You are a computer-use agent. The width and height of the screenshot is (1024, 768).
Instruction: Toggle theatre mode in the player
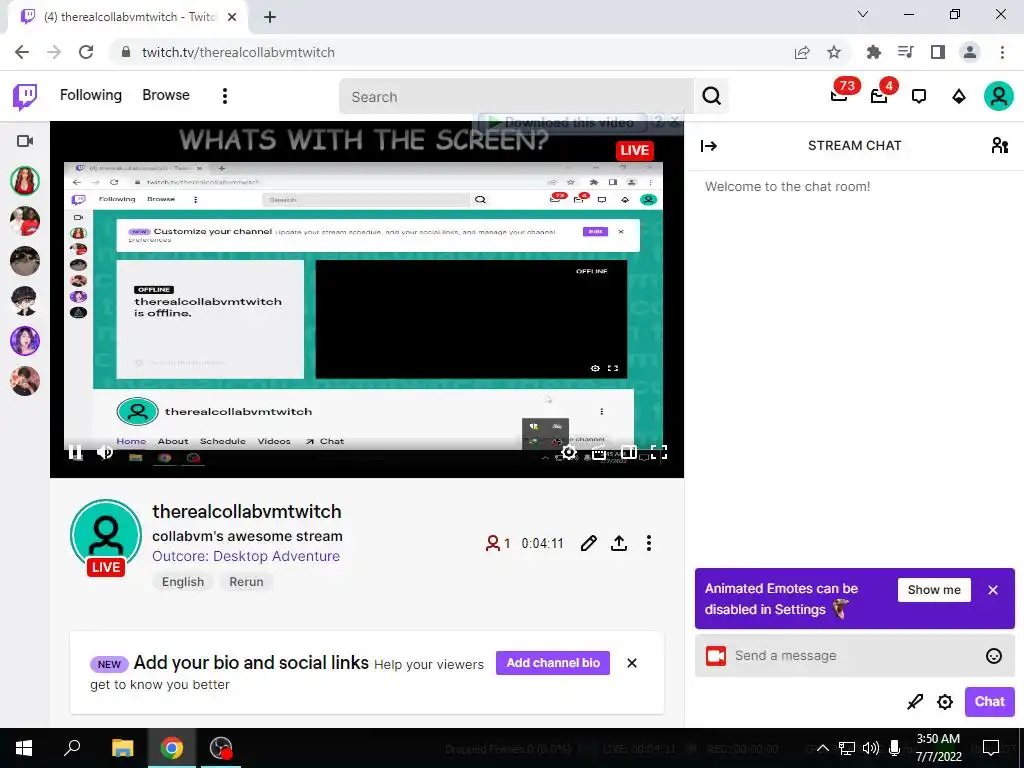pos(629,452)
